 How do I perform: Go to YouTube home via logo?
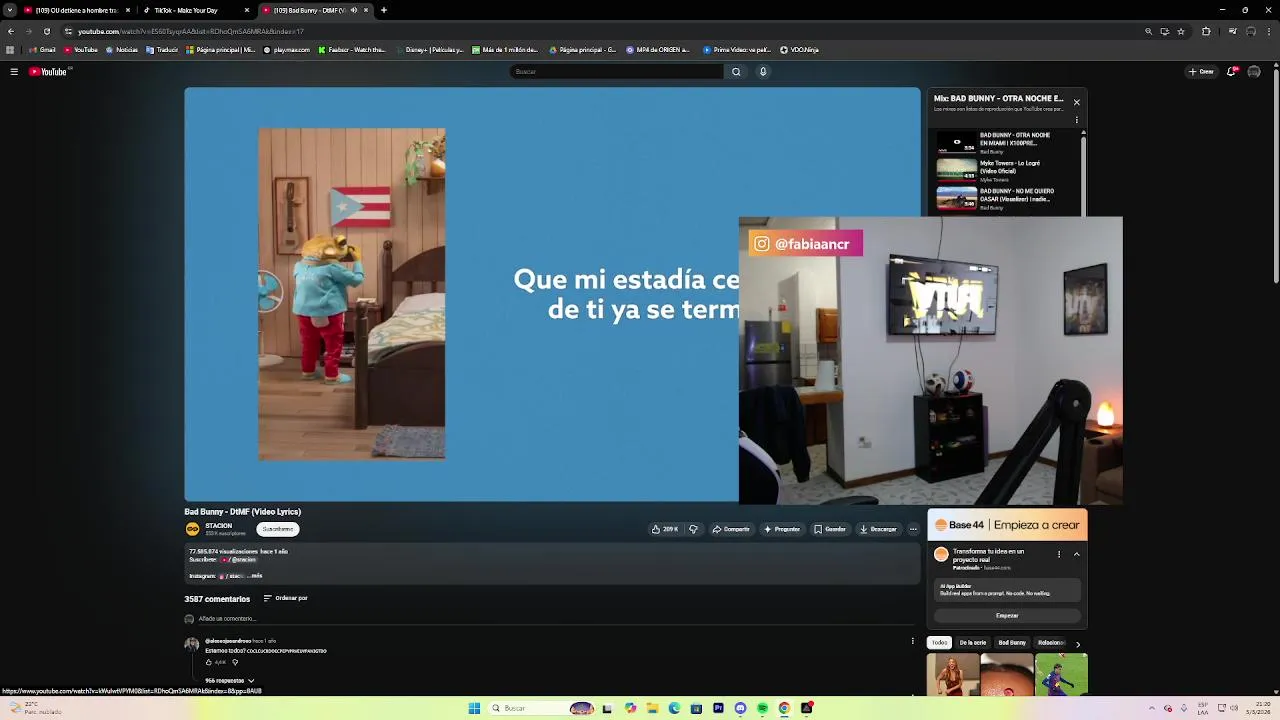pos(48,71)
